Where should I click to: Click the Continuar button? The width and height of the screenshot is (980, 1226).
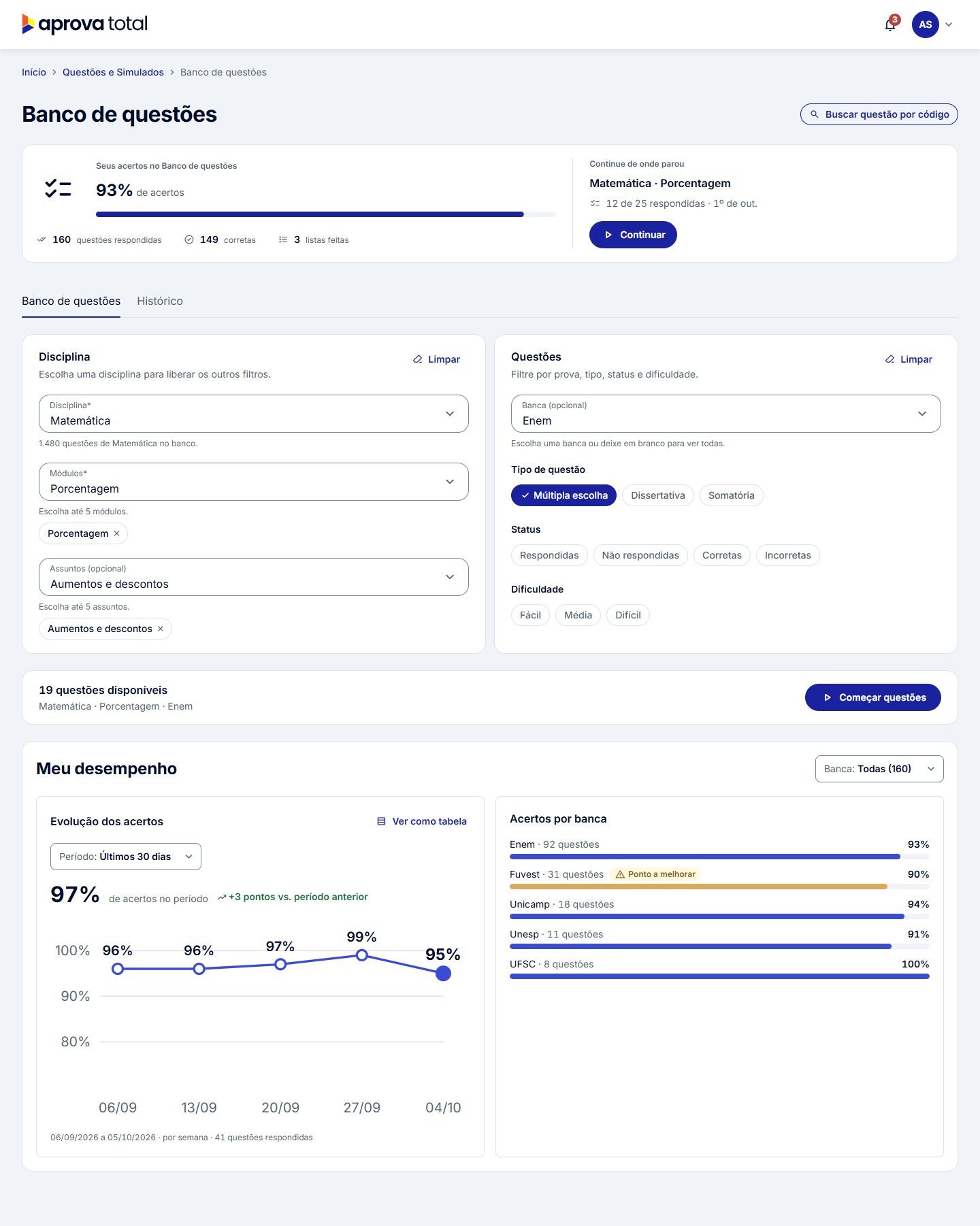(633, 235)
